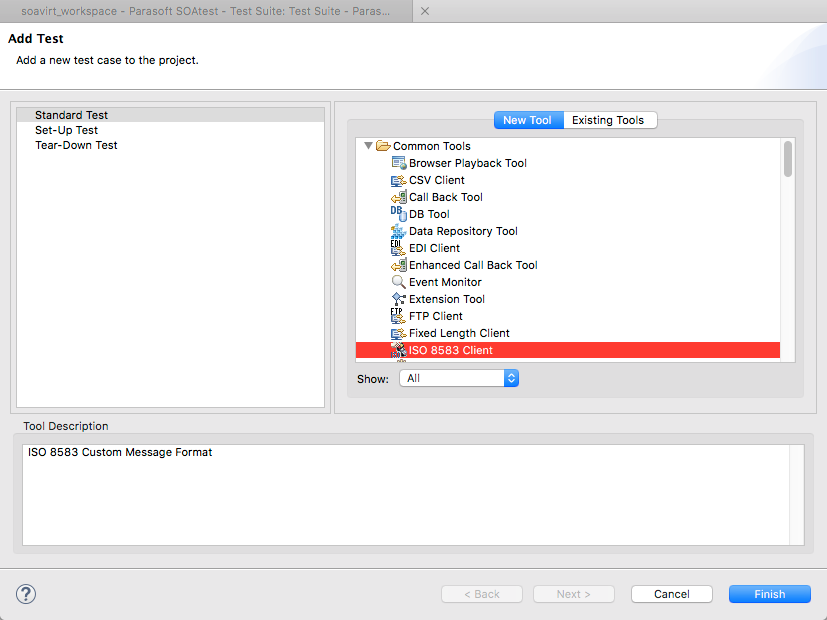Select Browser Playback Tool label
Screen dimensions: 827x620
[468, 163]
